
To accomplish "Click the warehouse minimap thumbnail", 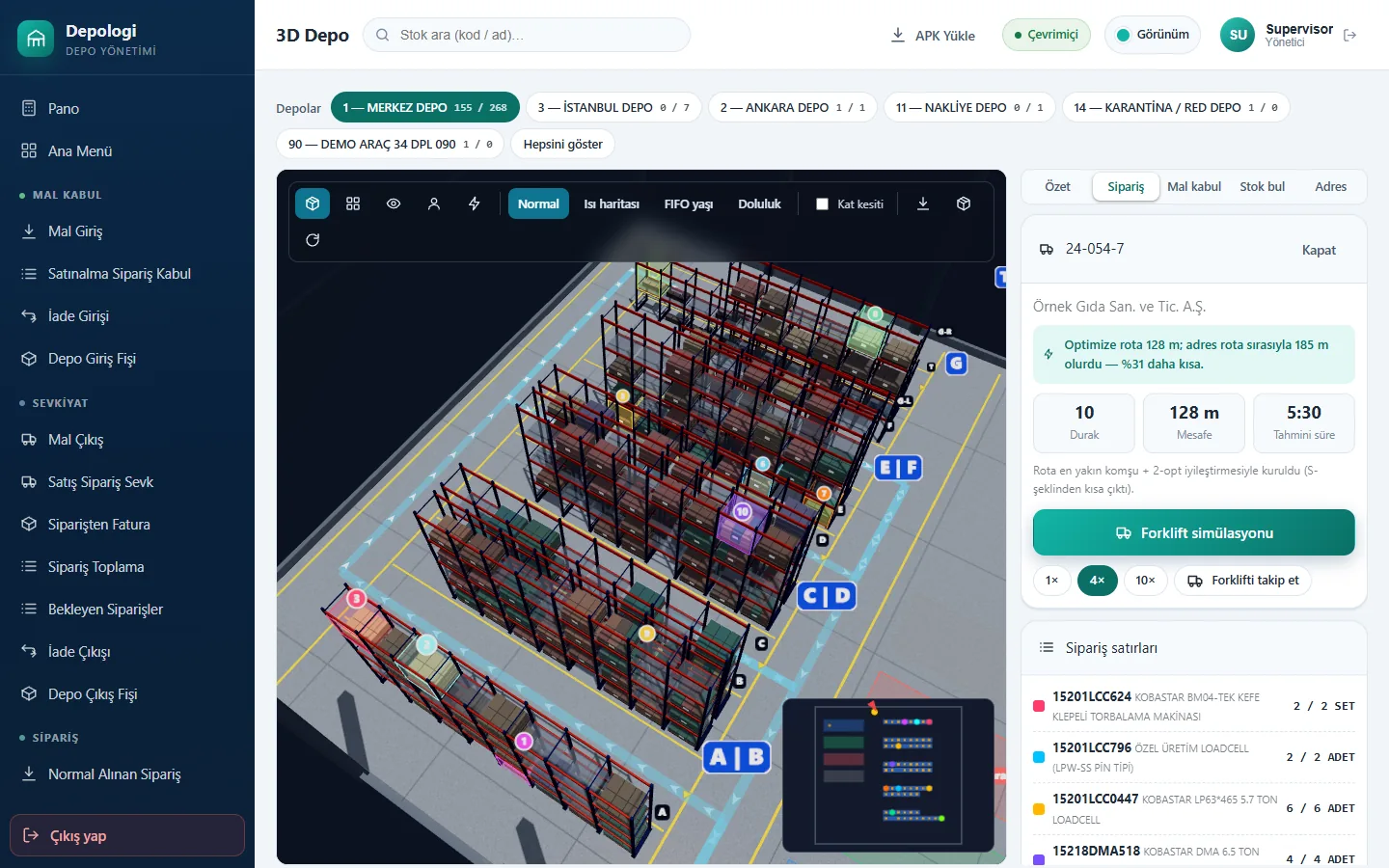I will (888, 774).
